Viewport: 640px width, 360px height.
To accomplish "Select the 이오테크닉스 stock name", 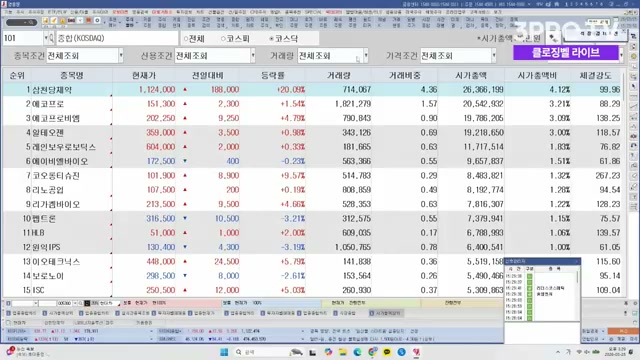I will [x=56, y=262].
